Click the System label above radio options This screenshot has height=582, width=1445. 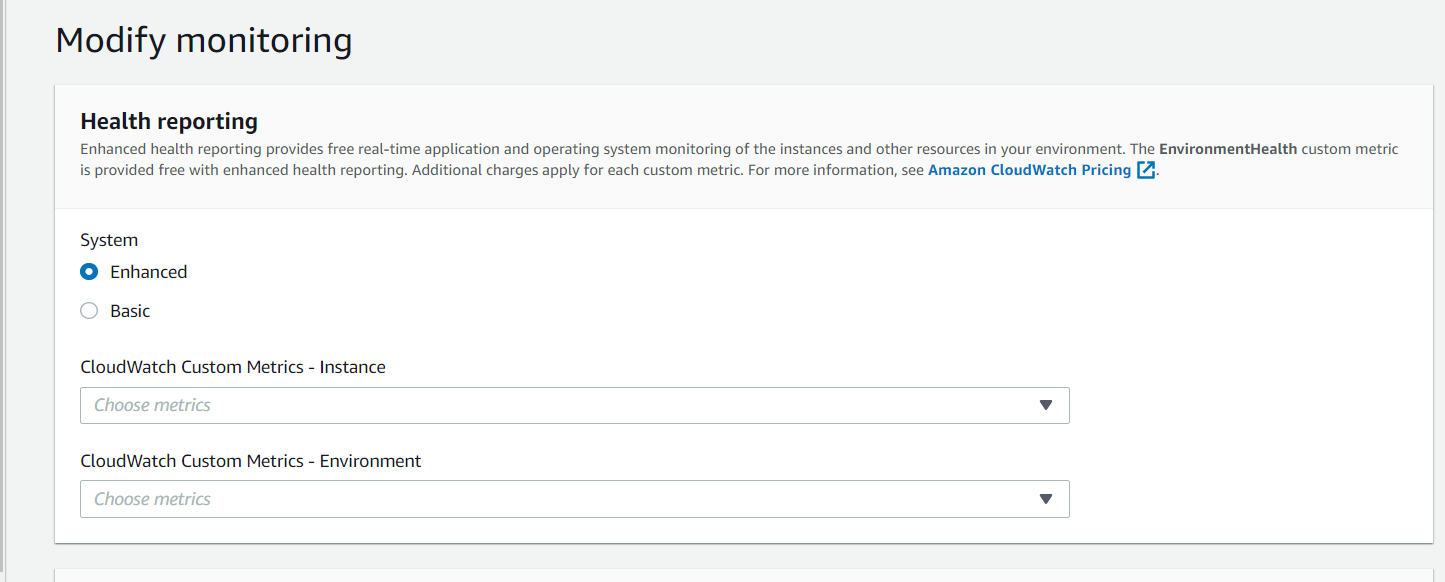[x=109, y=240]
